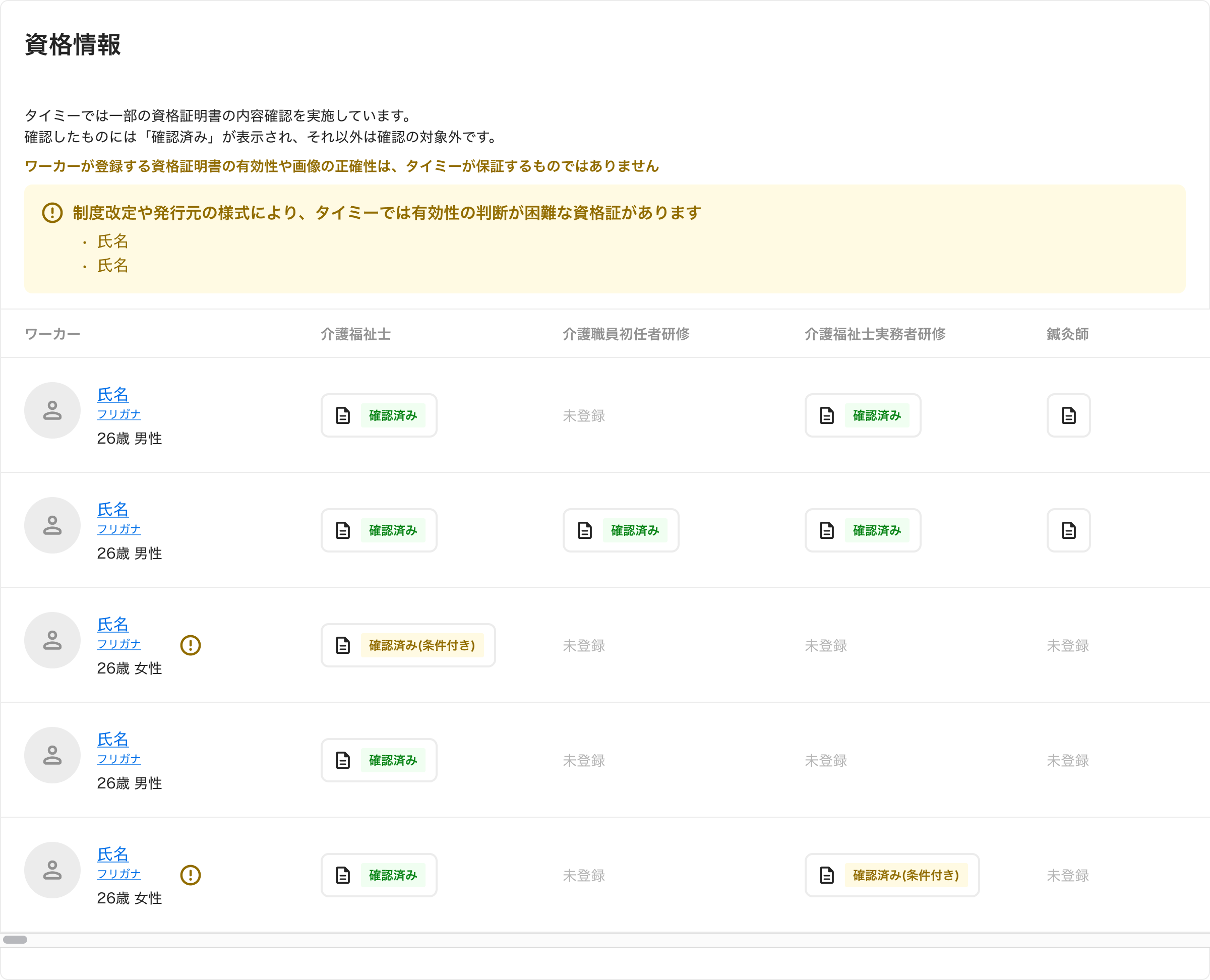Open second worker's 介護職員初任者研修 certificate
The image size is (1210, 980).
[621, 531]
